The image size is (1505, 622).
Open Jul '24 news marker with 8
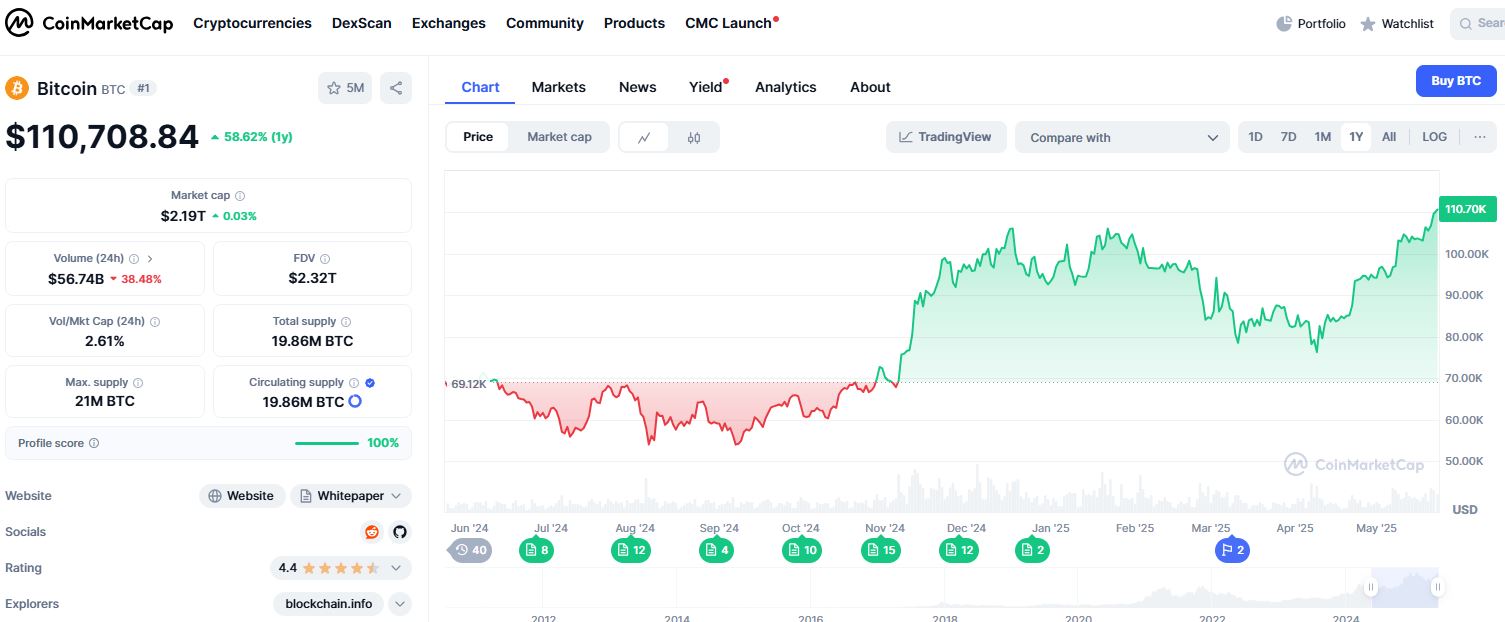point(536,550)
